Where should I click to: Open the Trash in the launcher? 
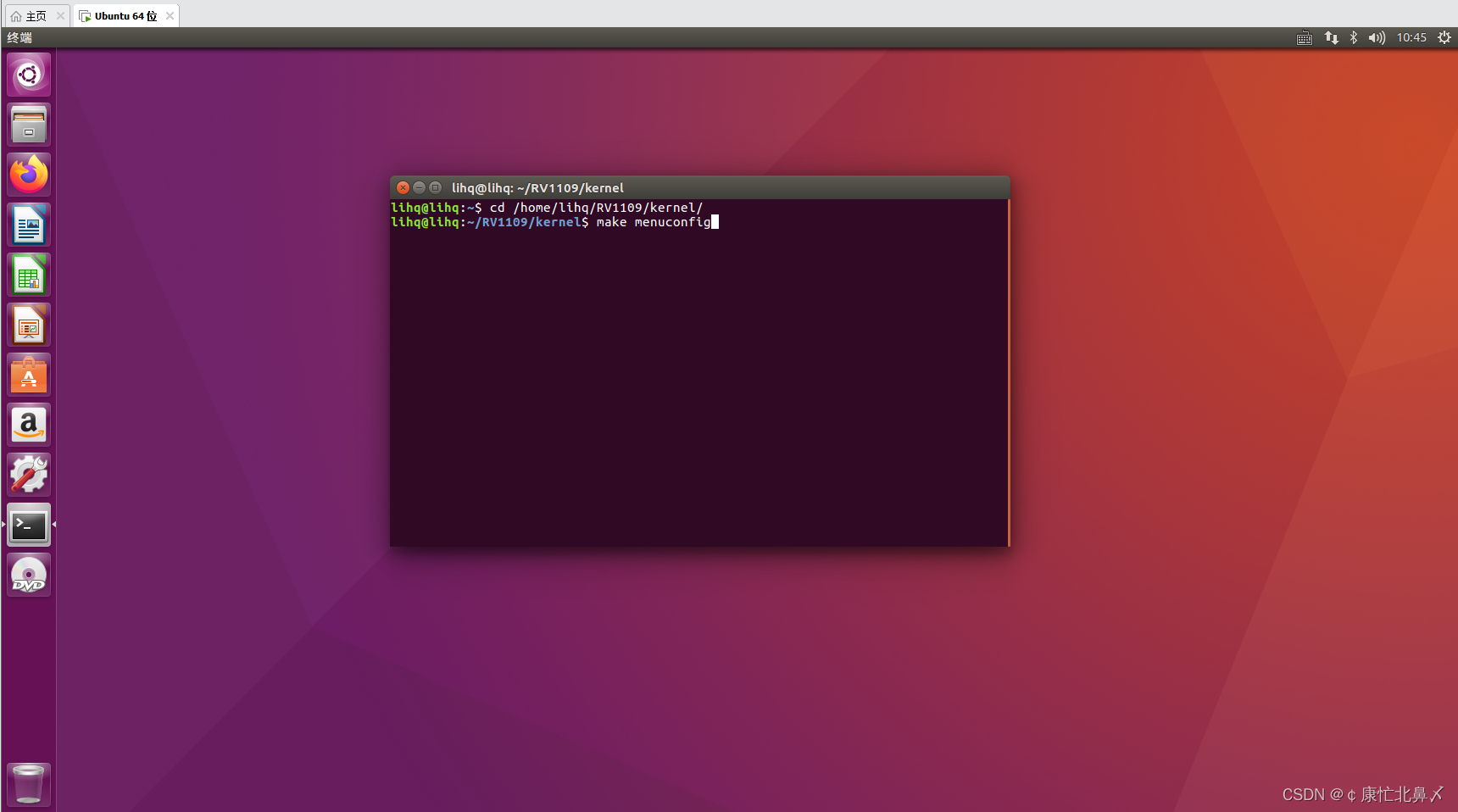tap(29, 784)
